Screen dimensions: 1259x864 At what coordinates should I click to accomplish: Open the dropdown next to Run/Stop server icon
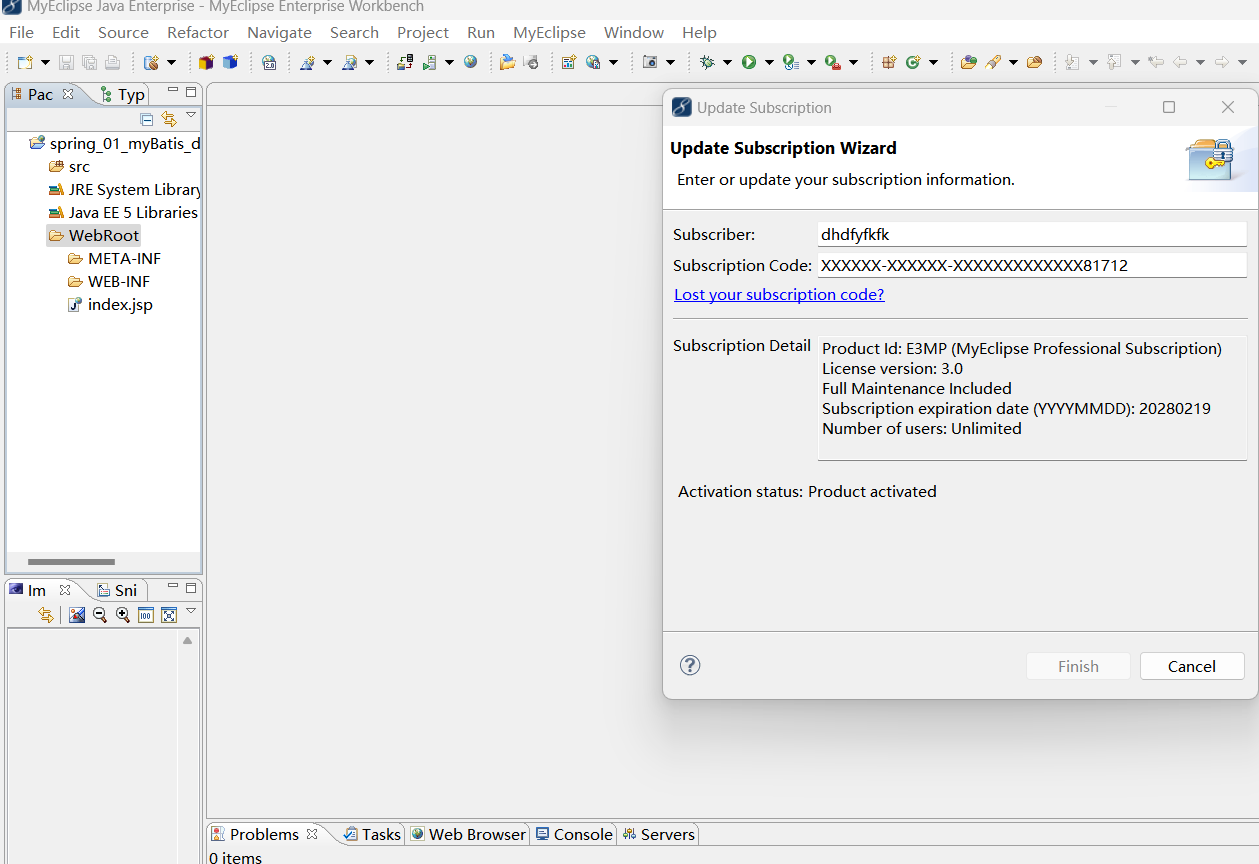(x=449, y=62)
